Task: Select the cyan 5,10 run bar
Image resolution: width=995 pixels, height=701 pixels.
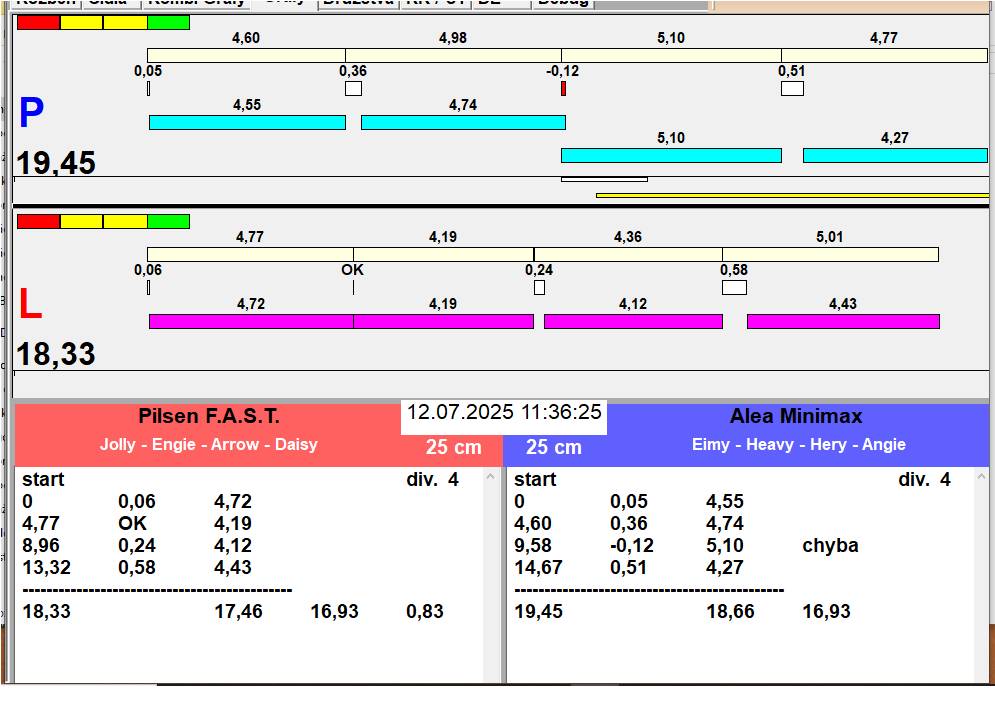Action: coord(671,155)
